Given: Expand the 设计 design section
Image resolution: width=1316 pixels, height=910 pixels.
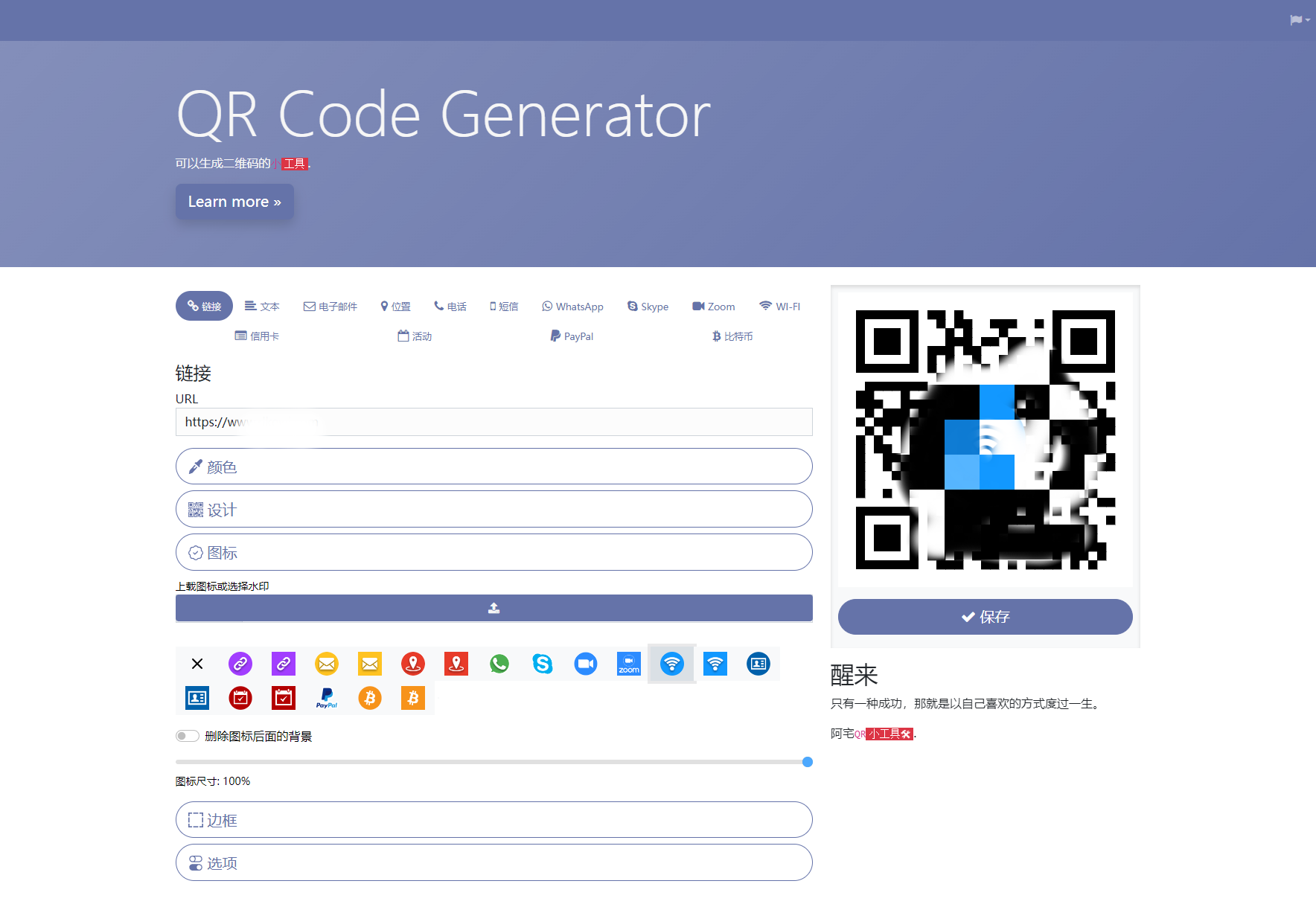Looking at the screenshot, I should (x=493, y=510).
